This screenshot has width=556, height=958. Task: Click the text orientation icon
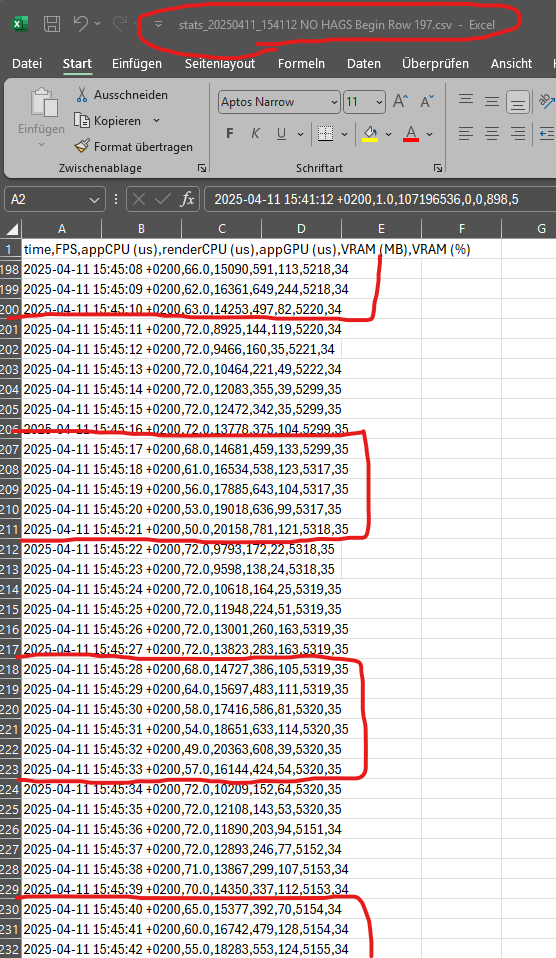pos(547,101)
